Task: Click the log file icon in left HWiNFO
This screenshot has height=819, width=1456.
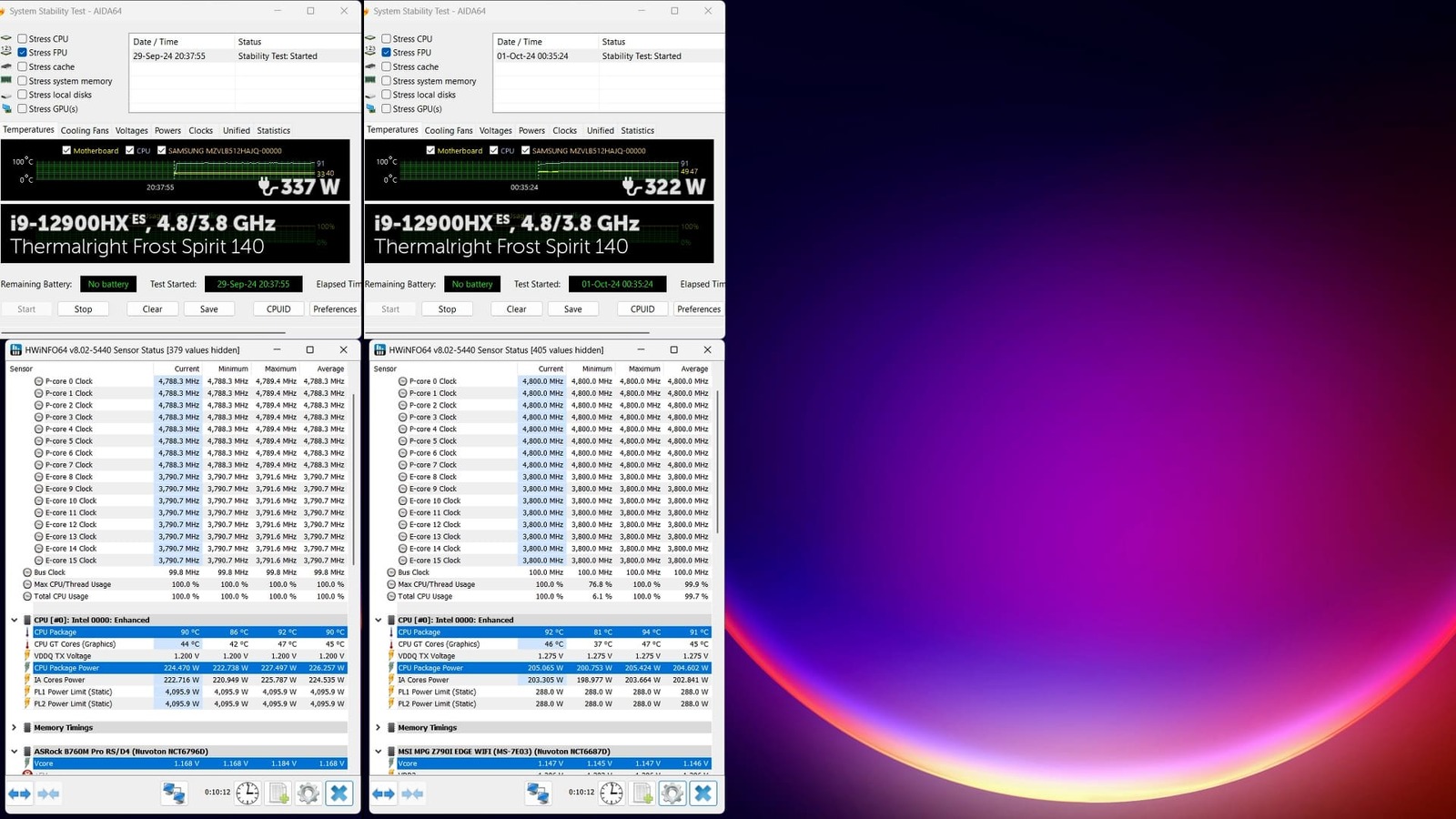Action: click(x=278, y=794)
